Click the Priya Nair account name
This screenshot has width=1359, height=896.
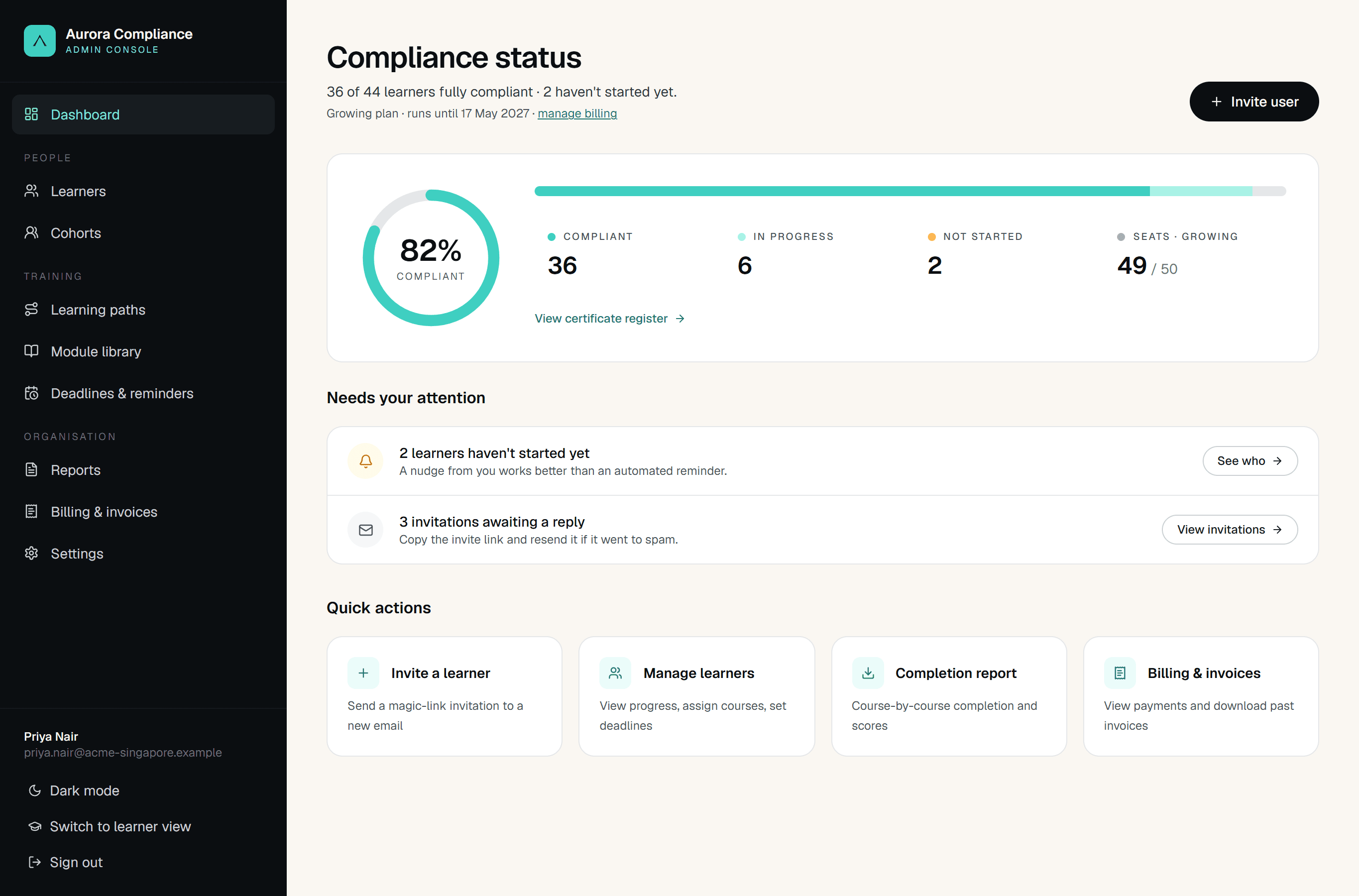click(51, 736)
